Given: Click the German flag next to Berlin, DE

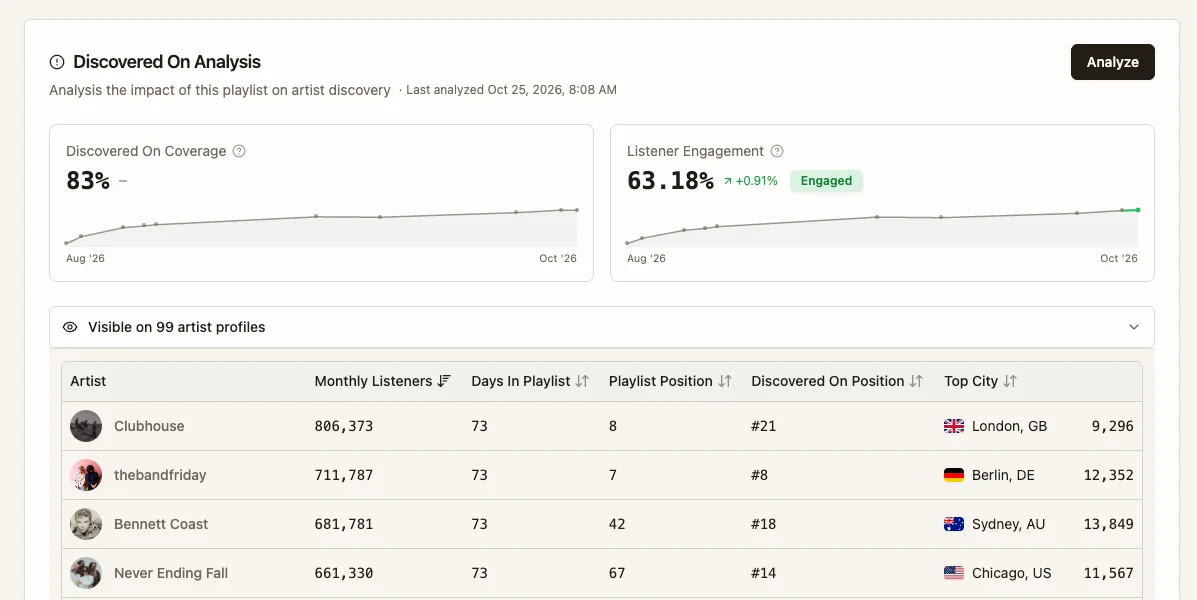Looking at the screenshot, I should click(x=953, y=475).
